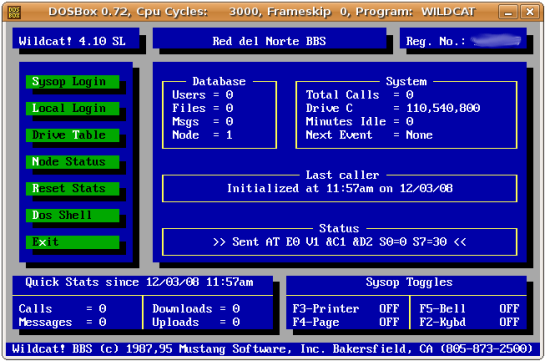This screenshot has height=361, width=545.
Task: Click the Red del Norte BBS title
Action: tap(269, 41)
